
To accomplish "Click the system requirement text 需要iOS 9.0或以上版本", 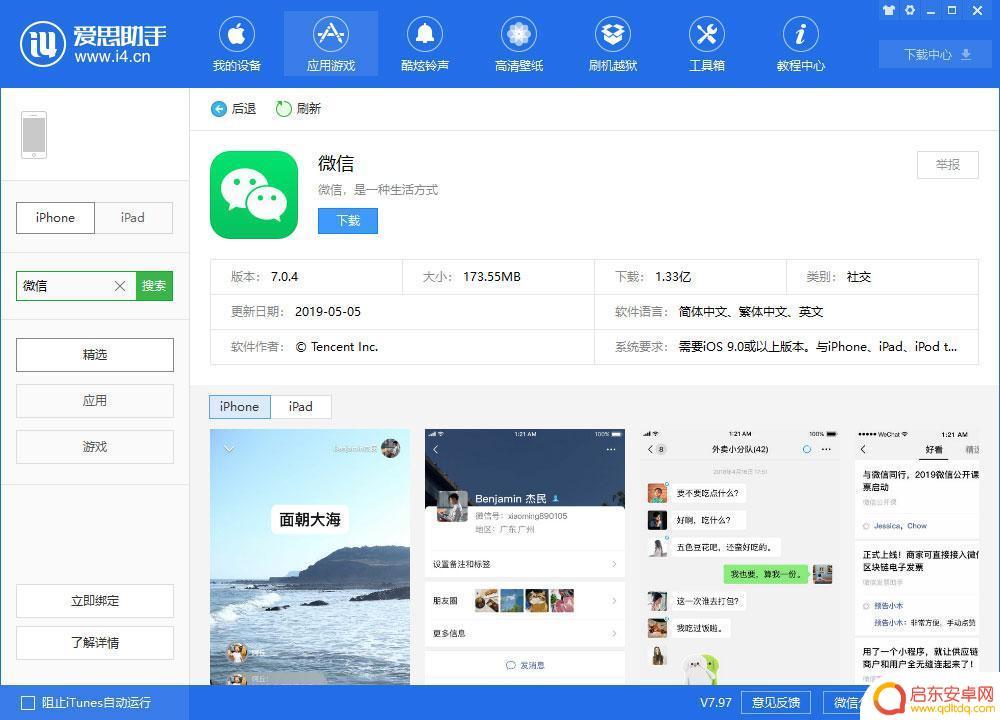I will coord(744,347).
